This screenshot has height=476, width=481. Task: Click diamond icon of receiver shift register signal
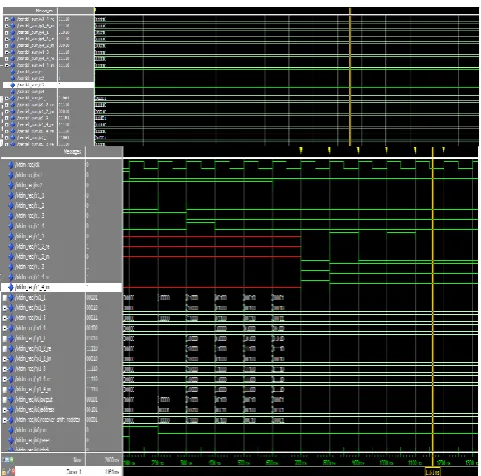click(x=11, y=420)
